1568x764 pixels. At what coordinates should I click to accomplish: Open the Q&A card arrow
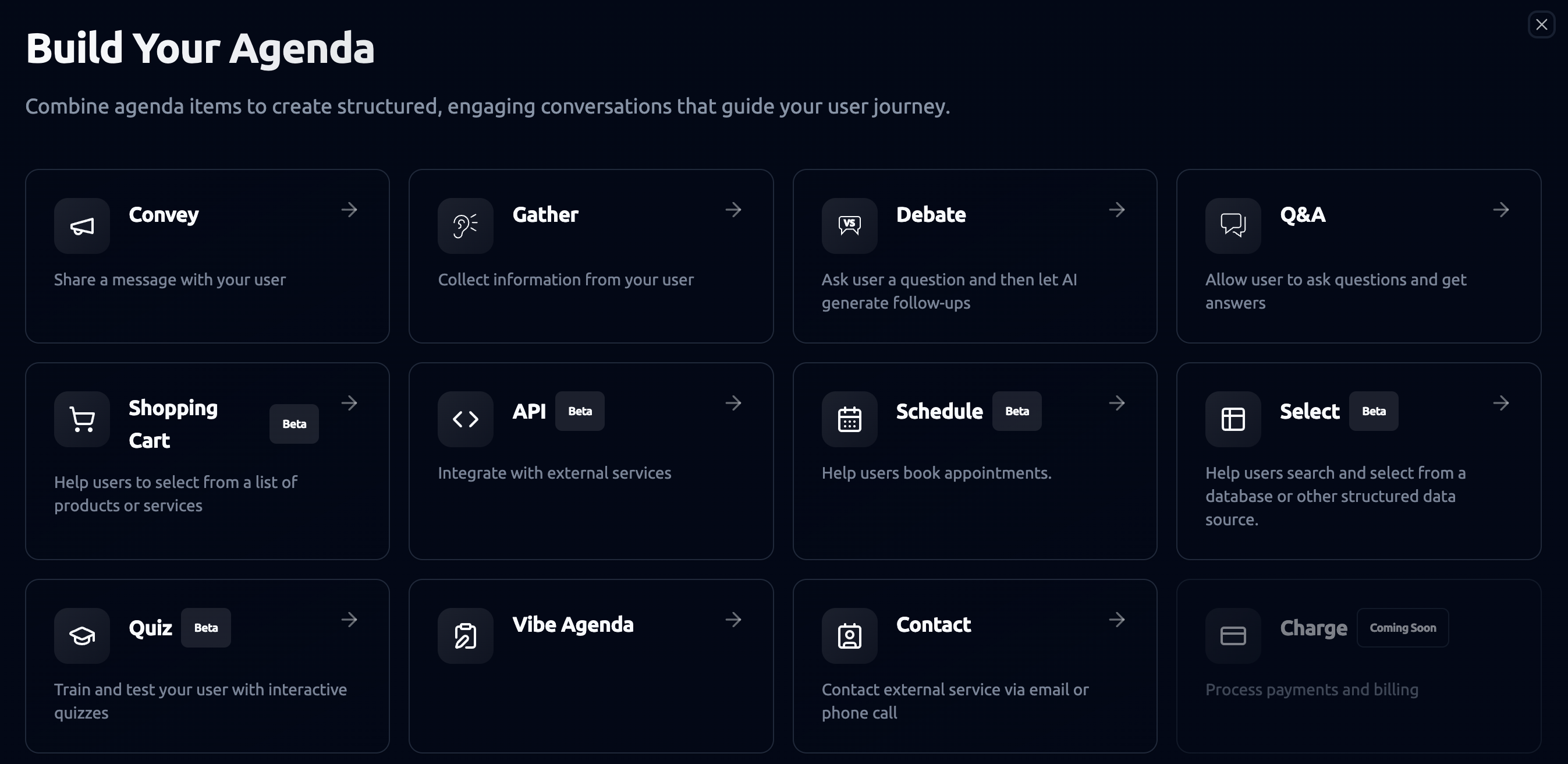point(1501,210)
